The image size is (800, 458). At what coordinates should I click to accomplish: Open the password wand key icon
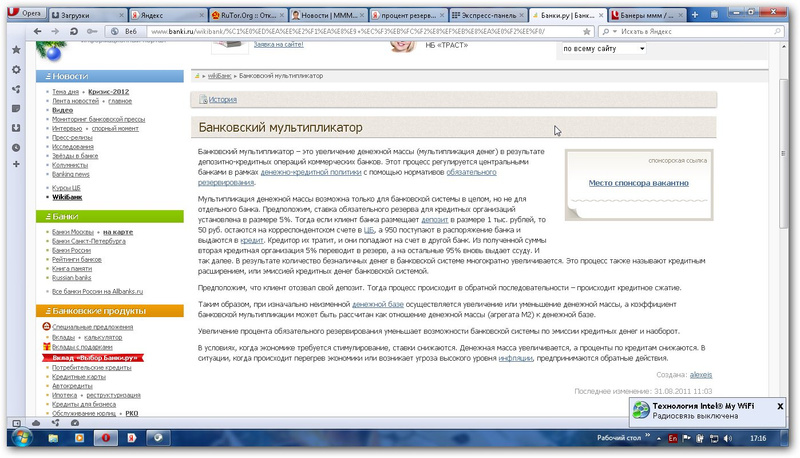coord(92,32)
